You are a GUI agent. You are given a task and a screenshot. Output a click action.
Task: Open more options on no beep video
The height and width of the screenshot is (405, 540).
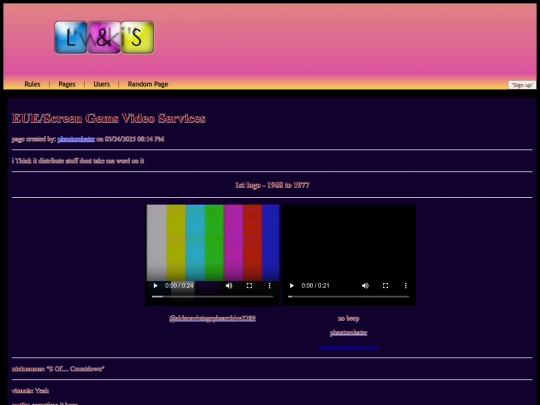(406, 285)
